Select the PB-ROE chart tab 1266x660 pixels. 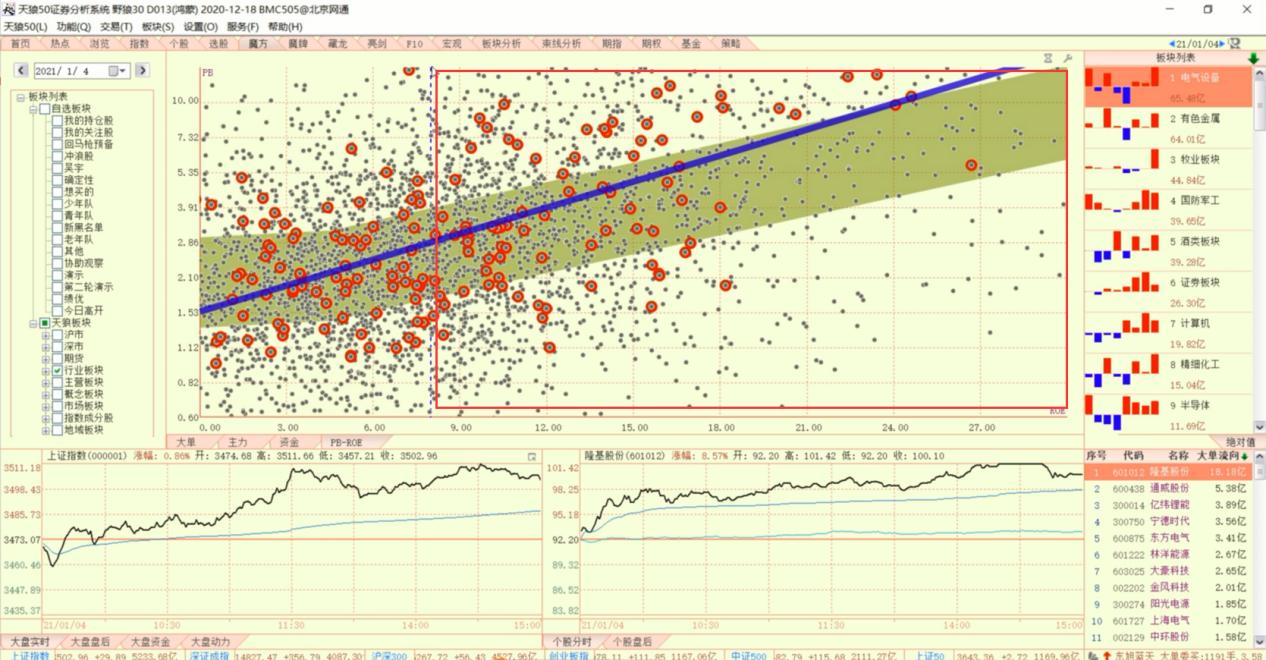(x=346, y=441)
